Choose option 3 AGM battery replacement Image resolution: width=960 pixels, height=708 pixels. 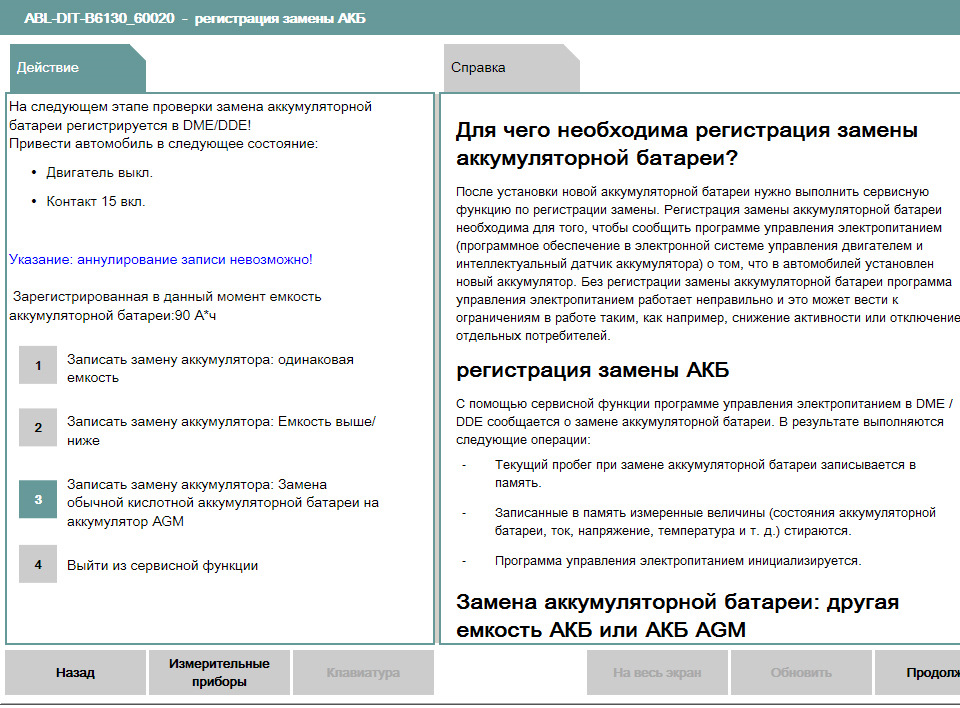tap(38, 499)
